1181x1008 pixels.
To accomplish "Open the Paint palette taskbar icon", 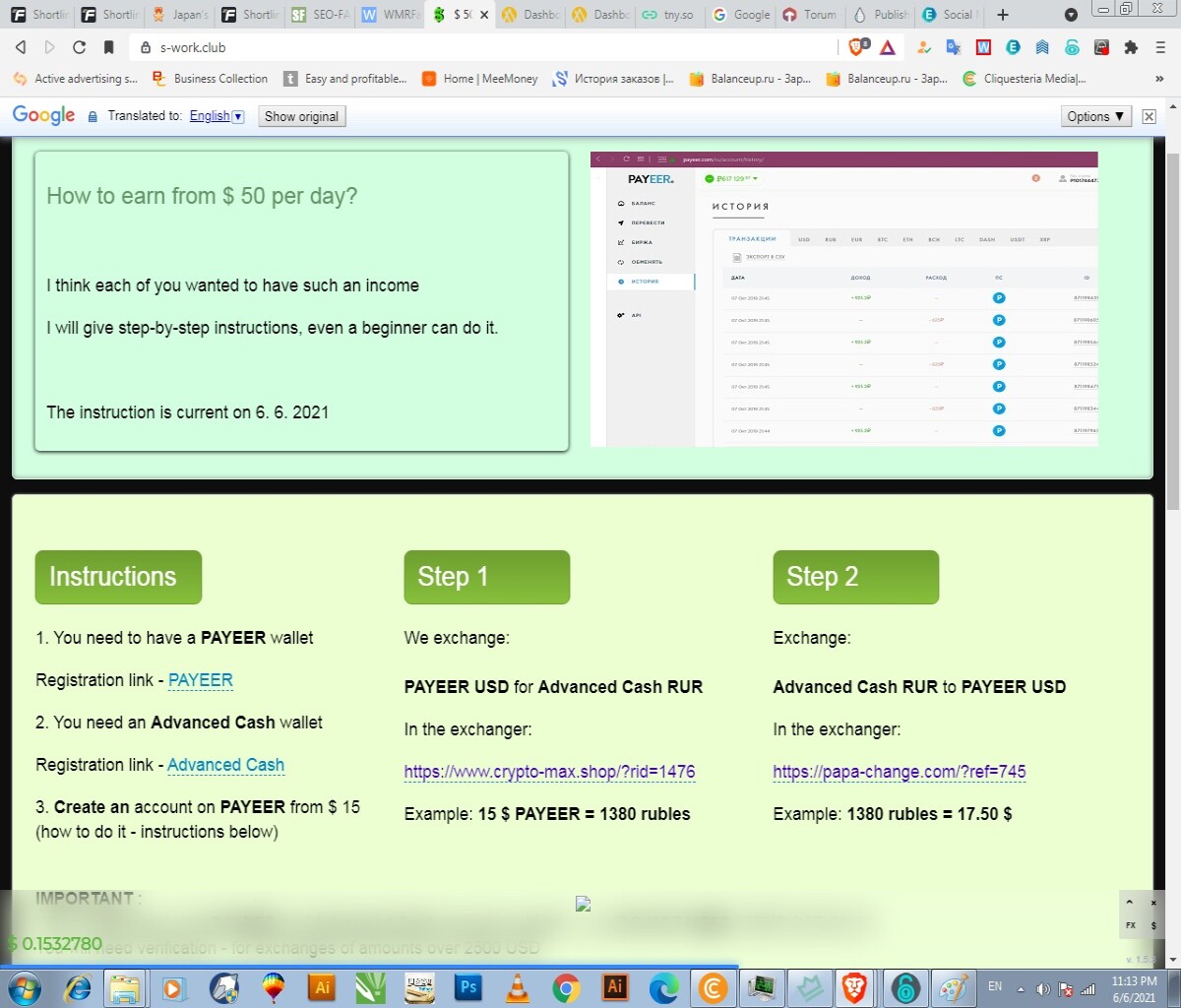I will point(952,987).
